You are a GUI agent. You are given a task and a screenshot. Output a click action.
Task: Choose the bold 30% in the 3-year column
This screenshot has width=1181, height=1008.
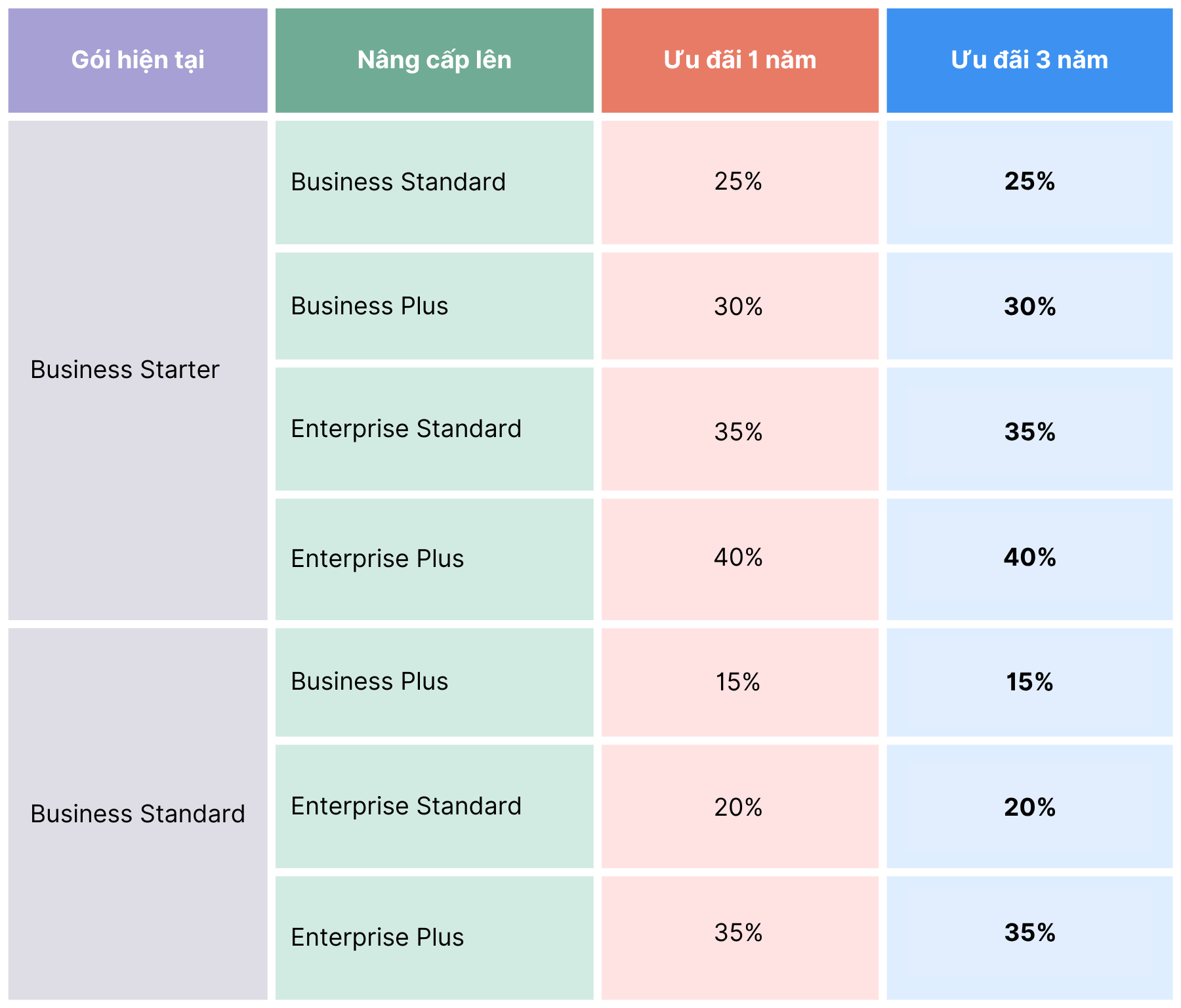[x=1029, y=306]
